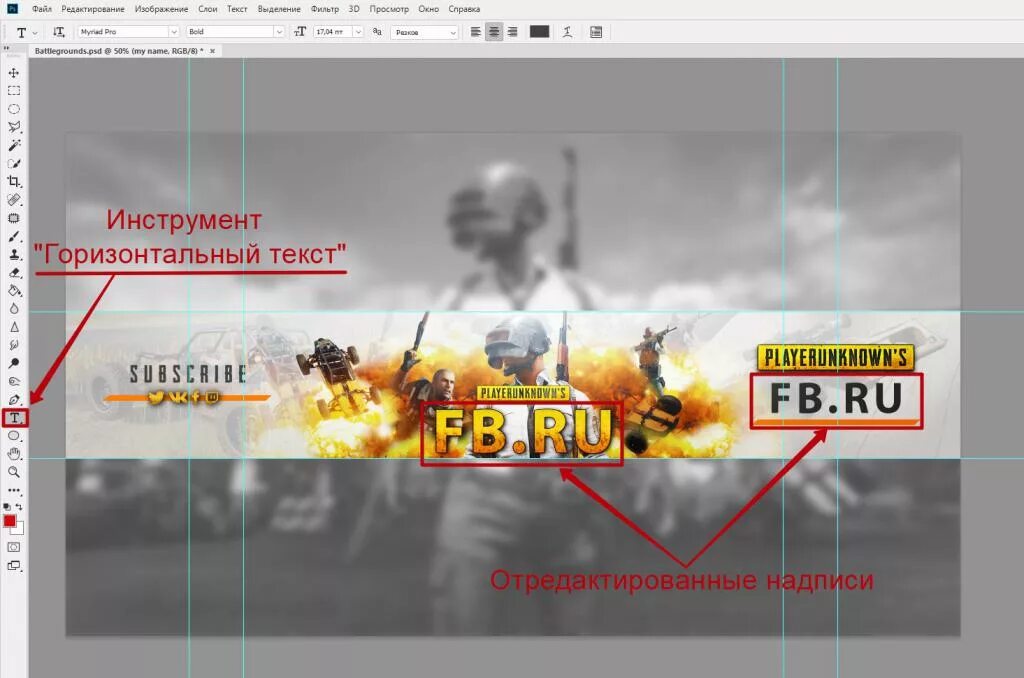This screenshot has height=678, width=1024.
Task: Click the font size value field
Action: pyautogui.click(x=333, y=31)
